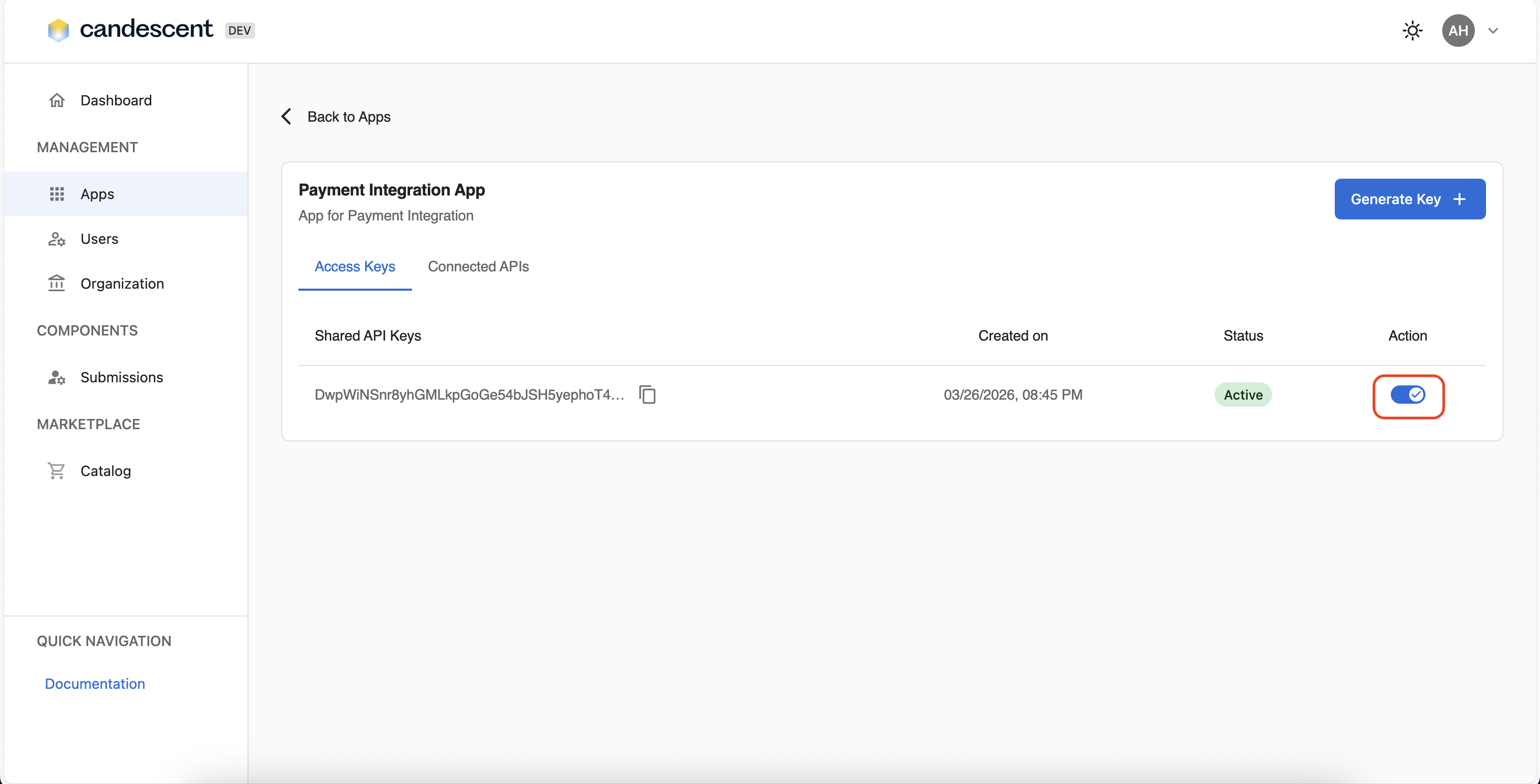Screen dimensions: 1540x784
Task: Switch to the Connected APIs tab
Action: tap(478, 267)
